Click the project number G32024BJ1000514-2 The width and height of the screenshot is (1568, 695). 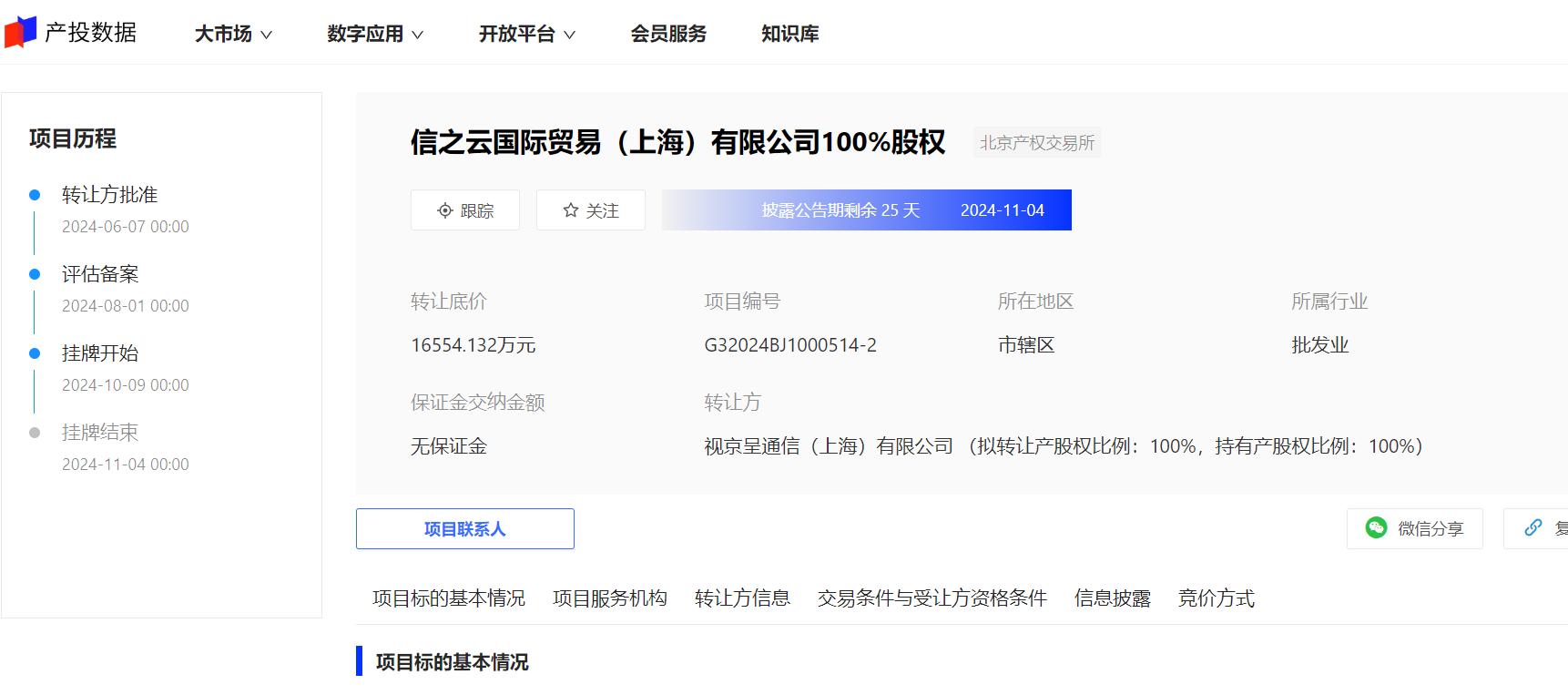790,345
